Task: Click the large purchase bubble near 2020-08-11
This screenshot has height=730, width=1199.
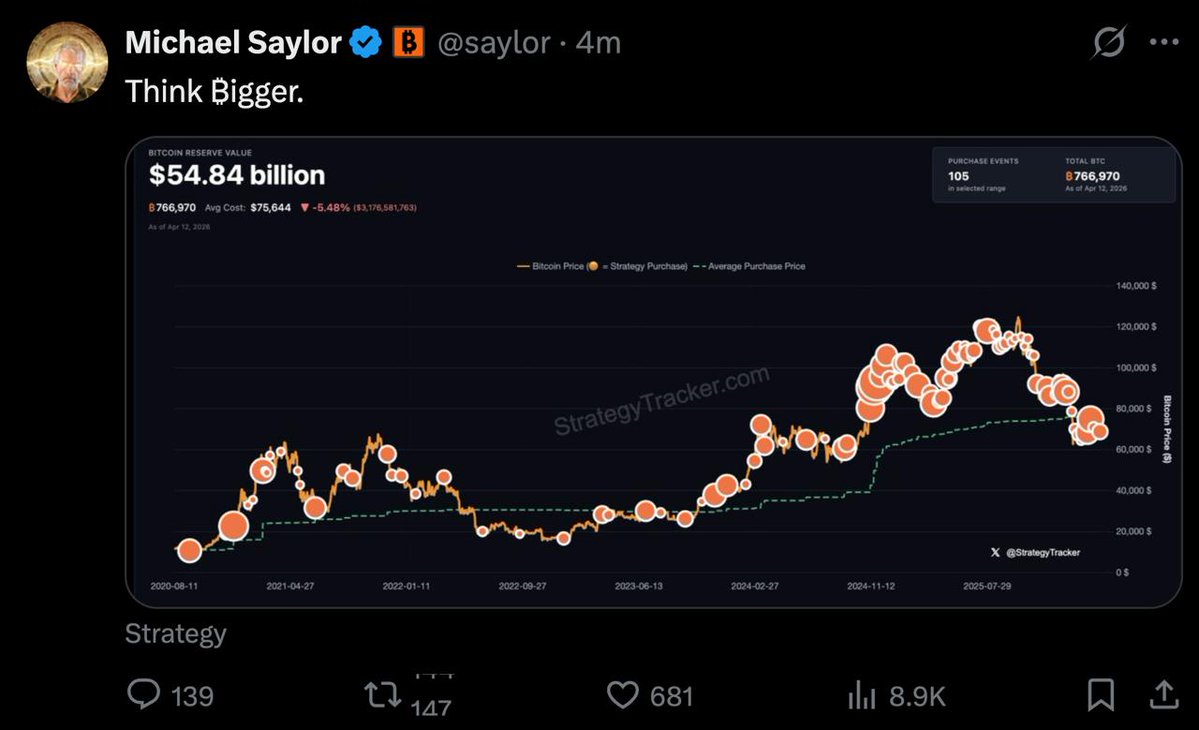Action: (189, 550)
